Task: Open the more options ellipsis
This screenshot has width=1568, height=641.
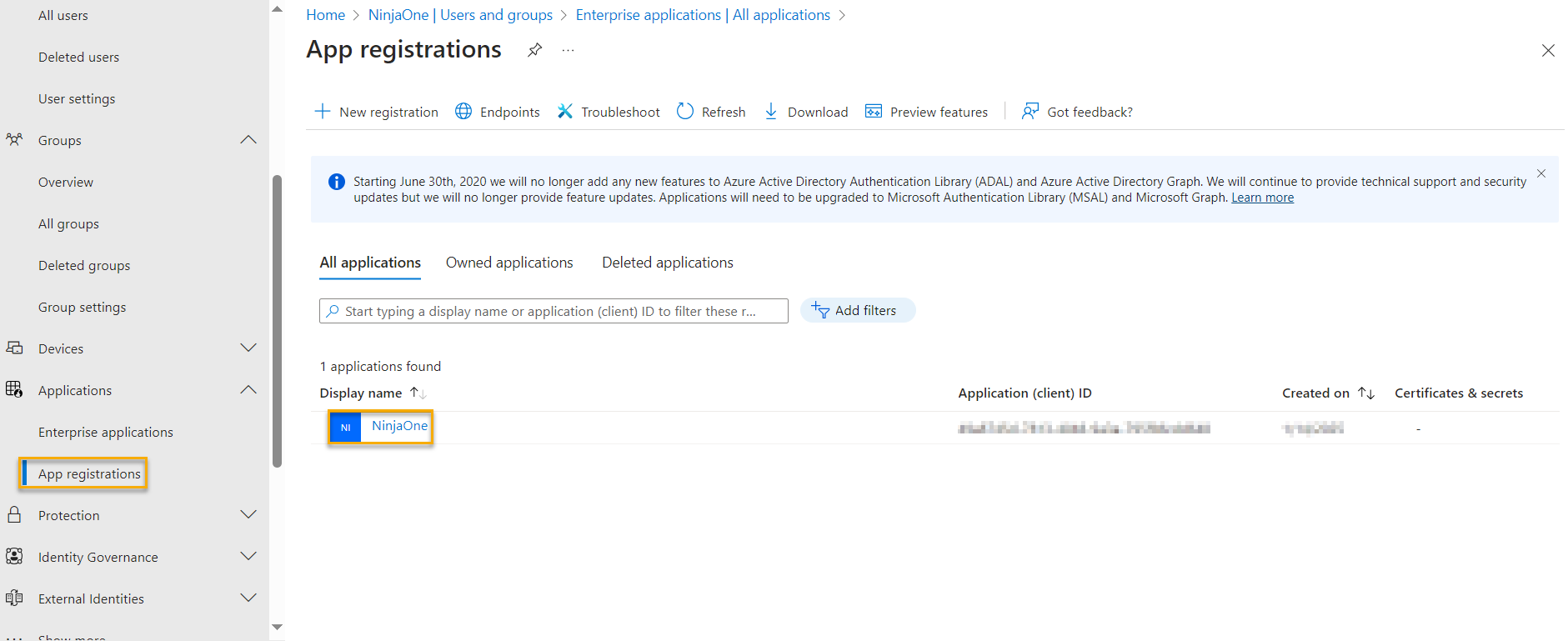Action: (568, 50)
